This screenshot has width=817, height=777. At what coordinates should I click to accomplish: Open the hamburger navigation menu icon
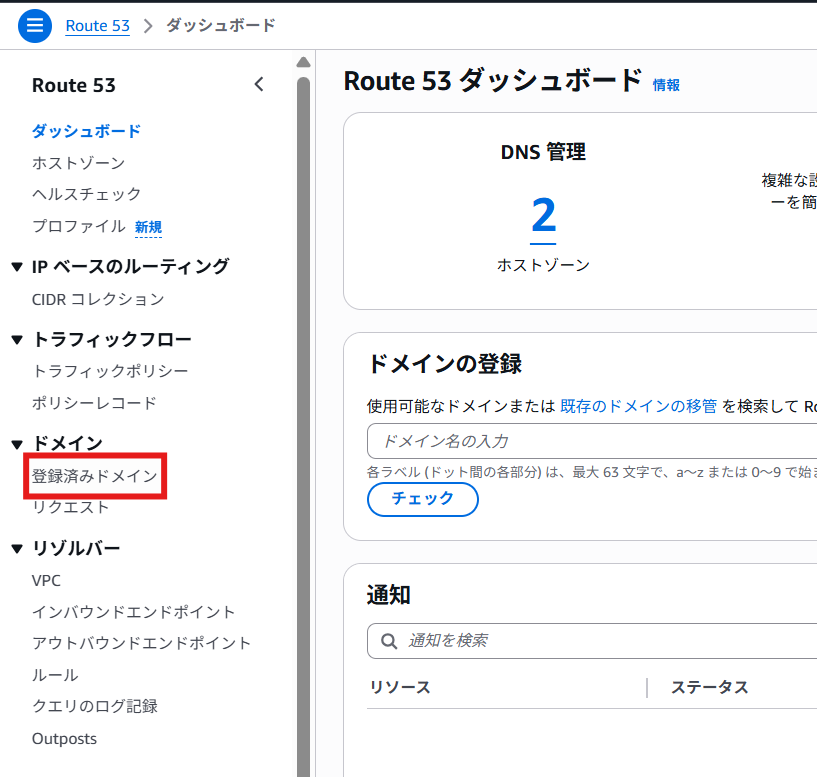35,26
